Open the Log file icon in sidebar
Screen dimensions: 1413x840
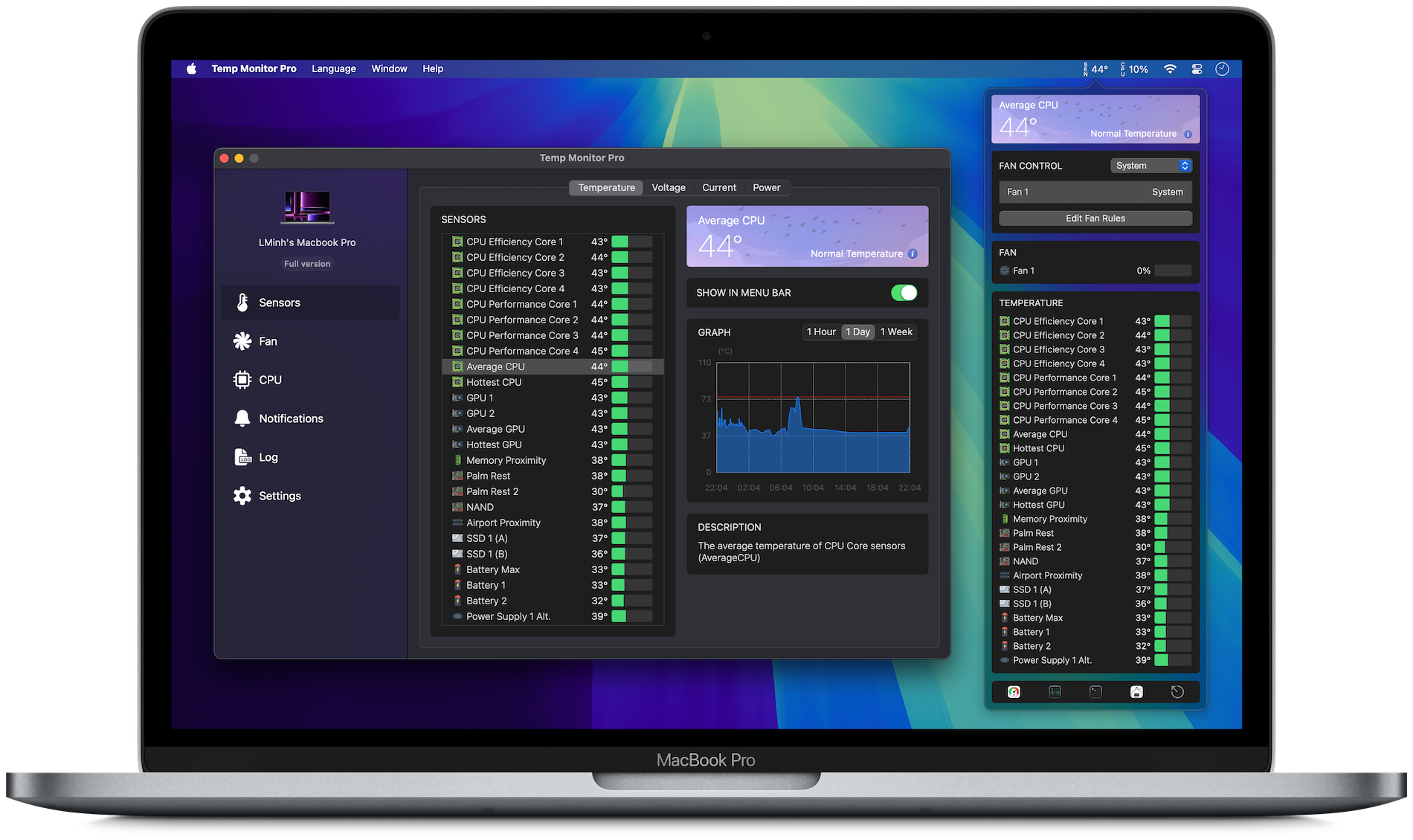click(242, 457)
